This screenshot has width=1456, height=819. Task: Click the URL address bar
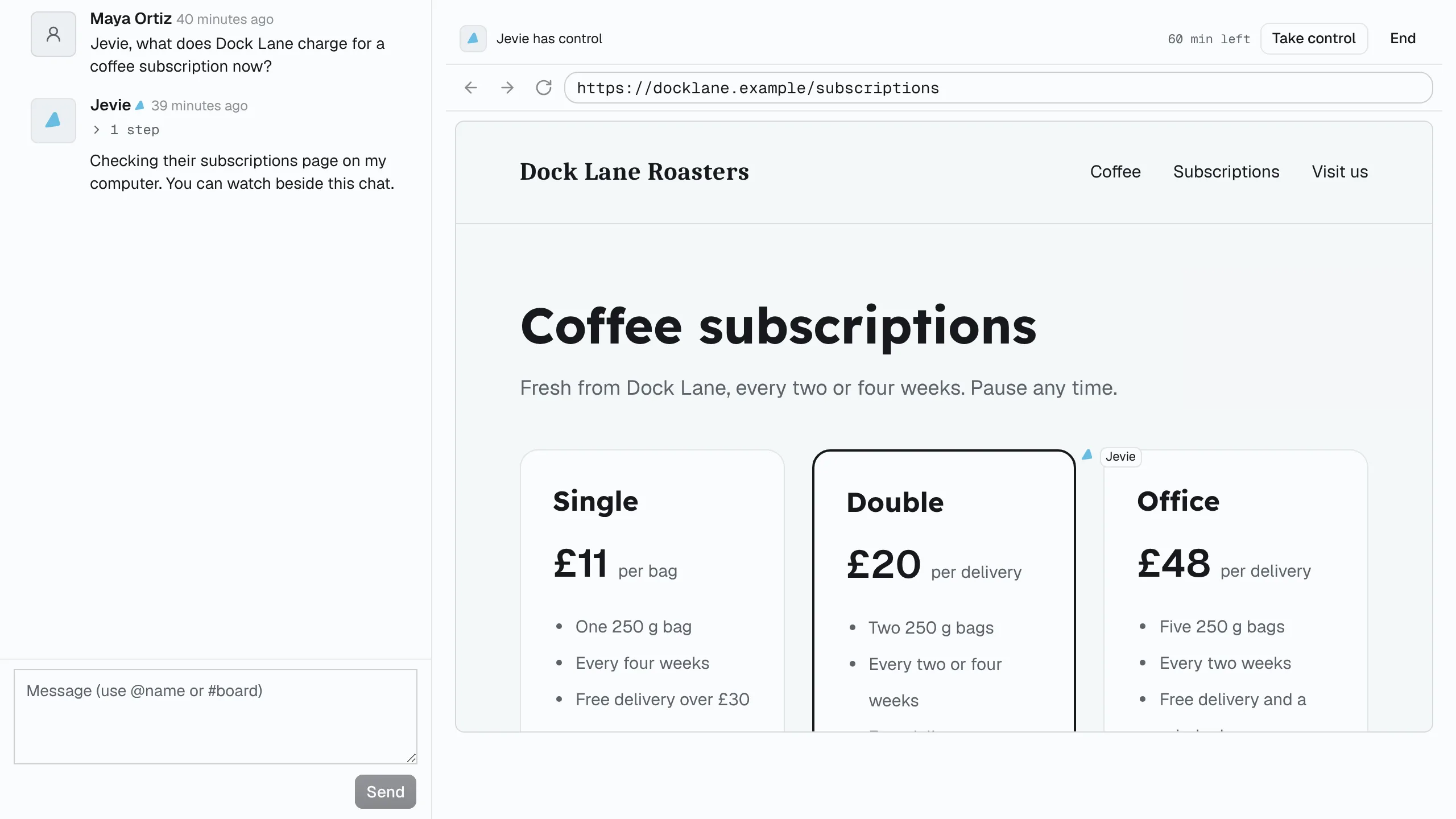[x=998, y=88]
